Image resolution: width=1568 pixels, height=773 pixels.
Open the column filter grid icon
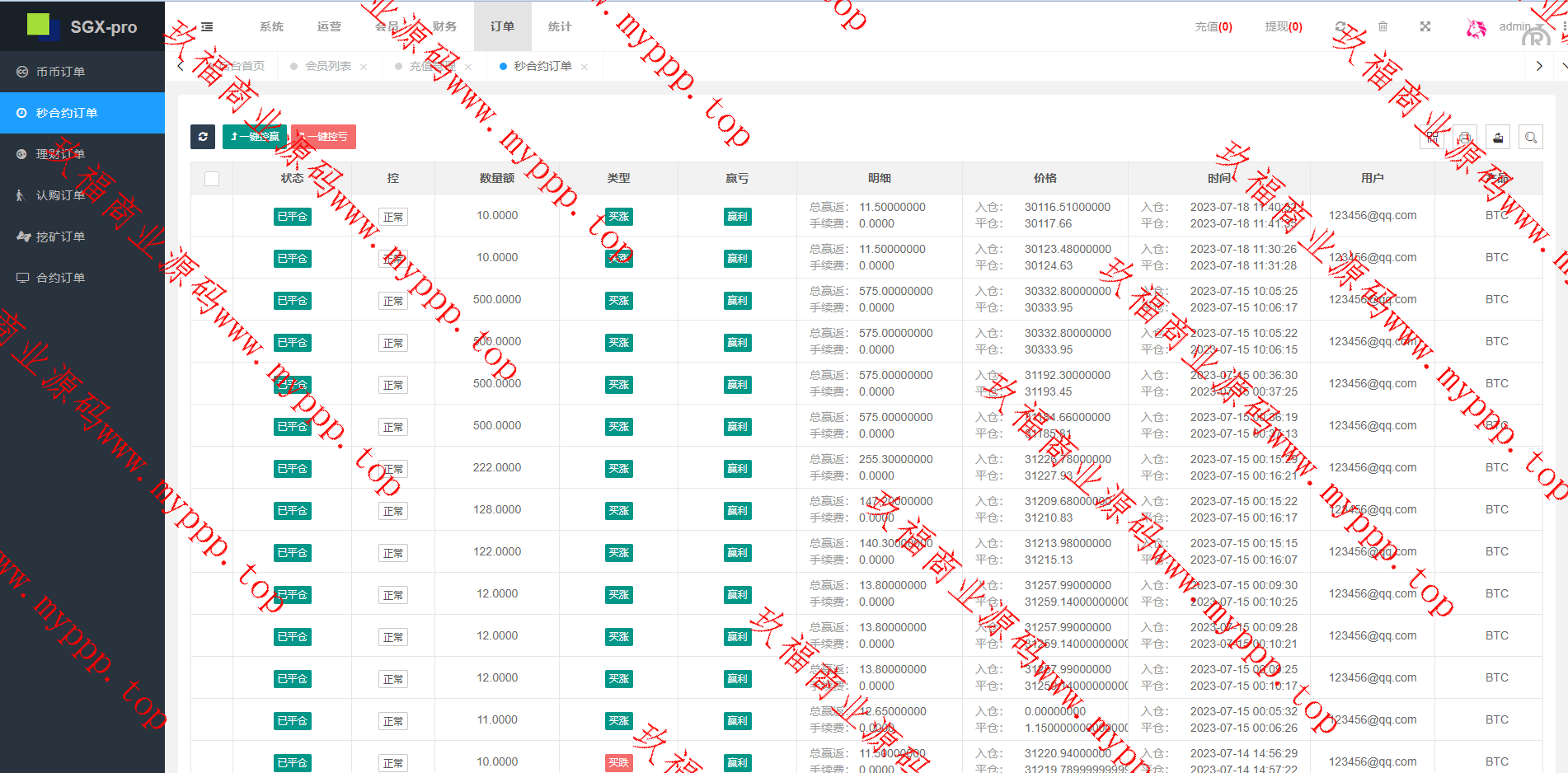pos(1432,138)
